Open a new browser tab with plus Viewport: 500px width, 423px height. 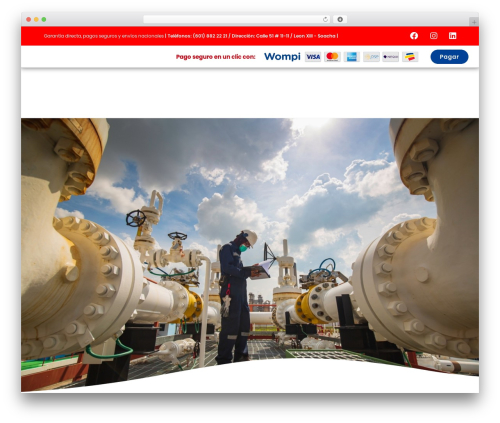474,22
